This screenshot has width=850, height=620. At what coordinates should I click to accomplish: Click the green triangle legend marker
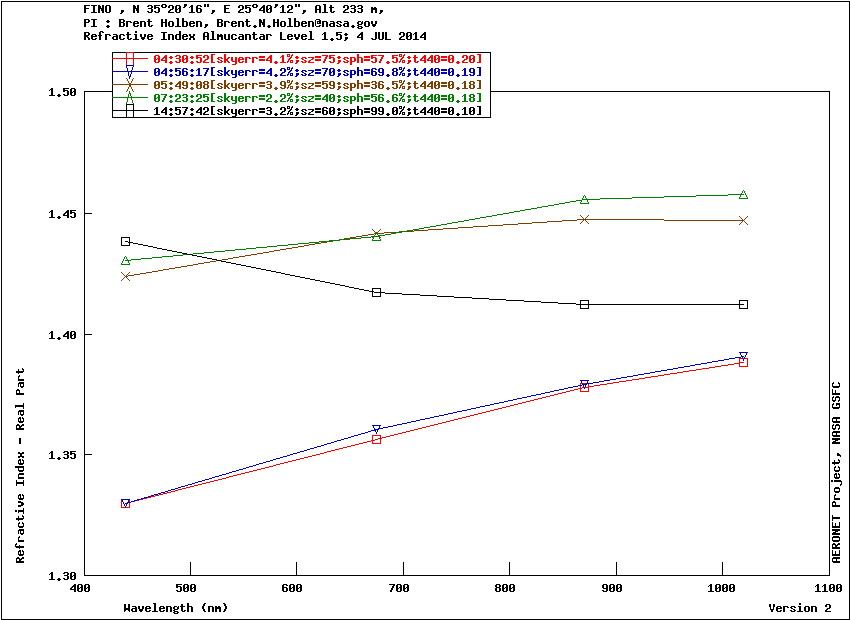(129, 98)
